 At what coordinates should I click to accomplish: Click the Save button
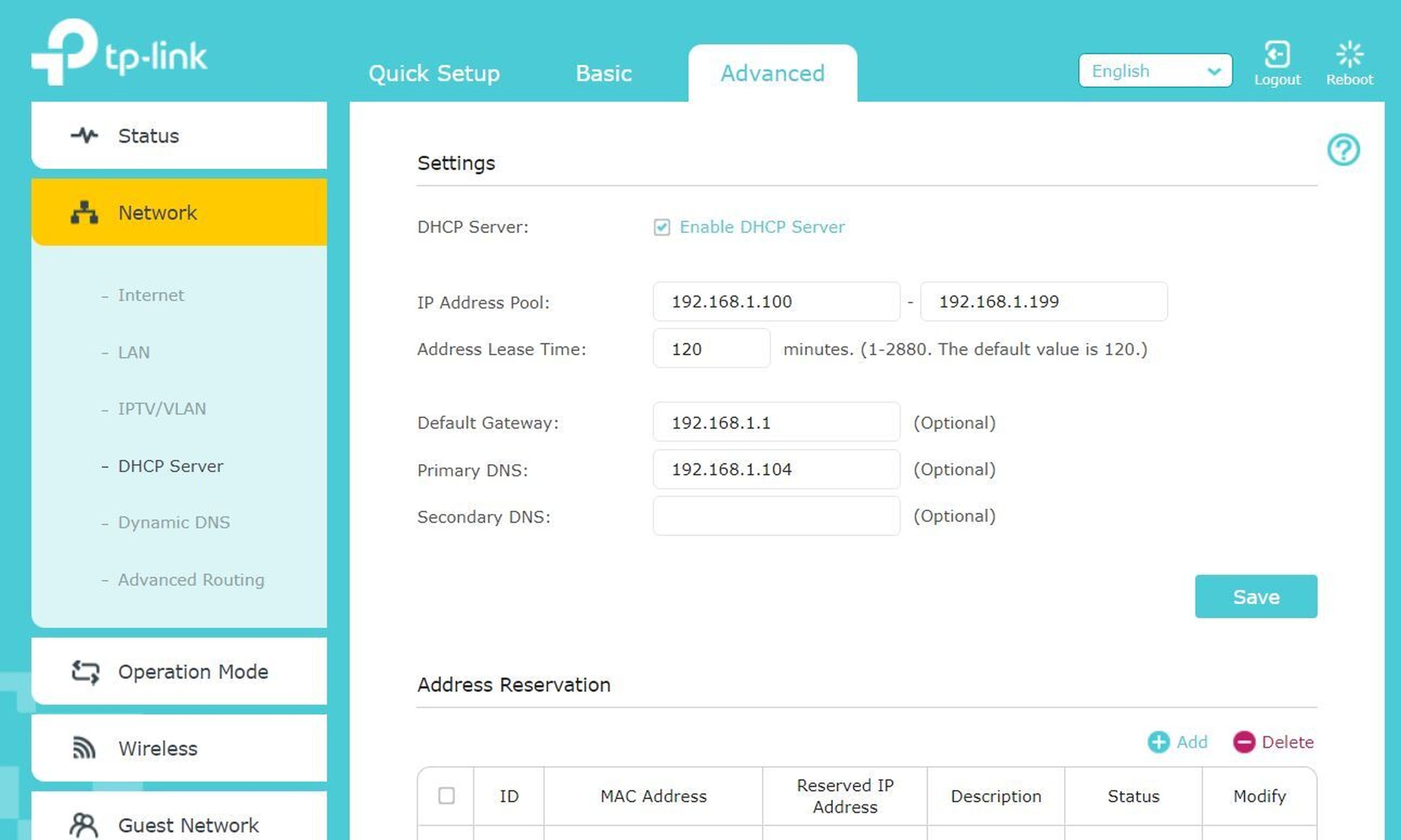(1256, 597)
